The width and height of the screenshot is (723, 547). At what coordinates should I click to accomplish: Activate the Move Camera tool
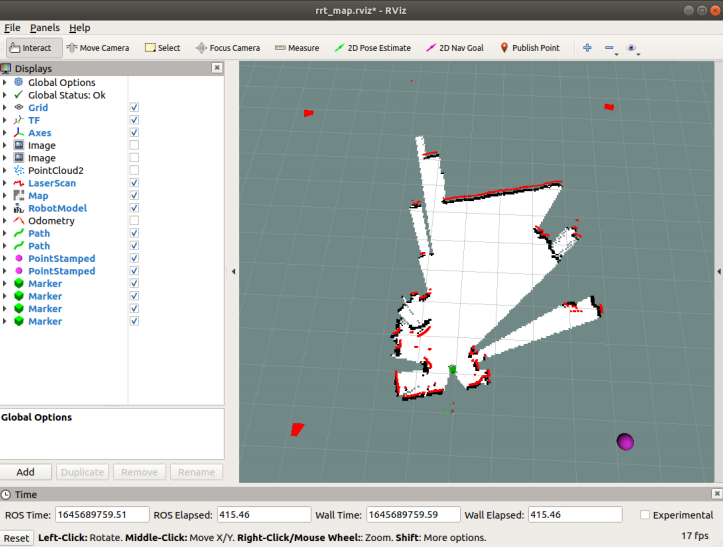pyautogui.click(x=98, y=47)
